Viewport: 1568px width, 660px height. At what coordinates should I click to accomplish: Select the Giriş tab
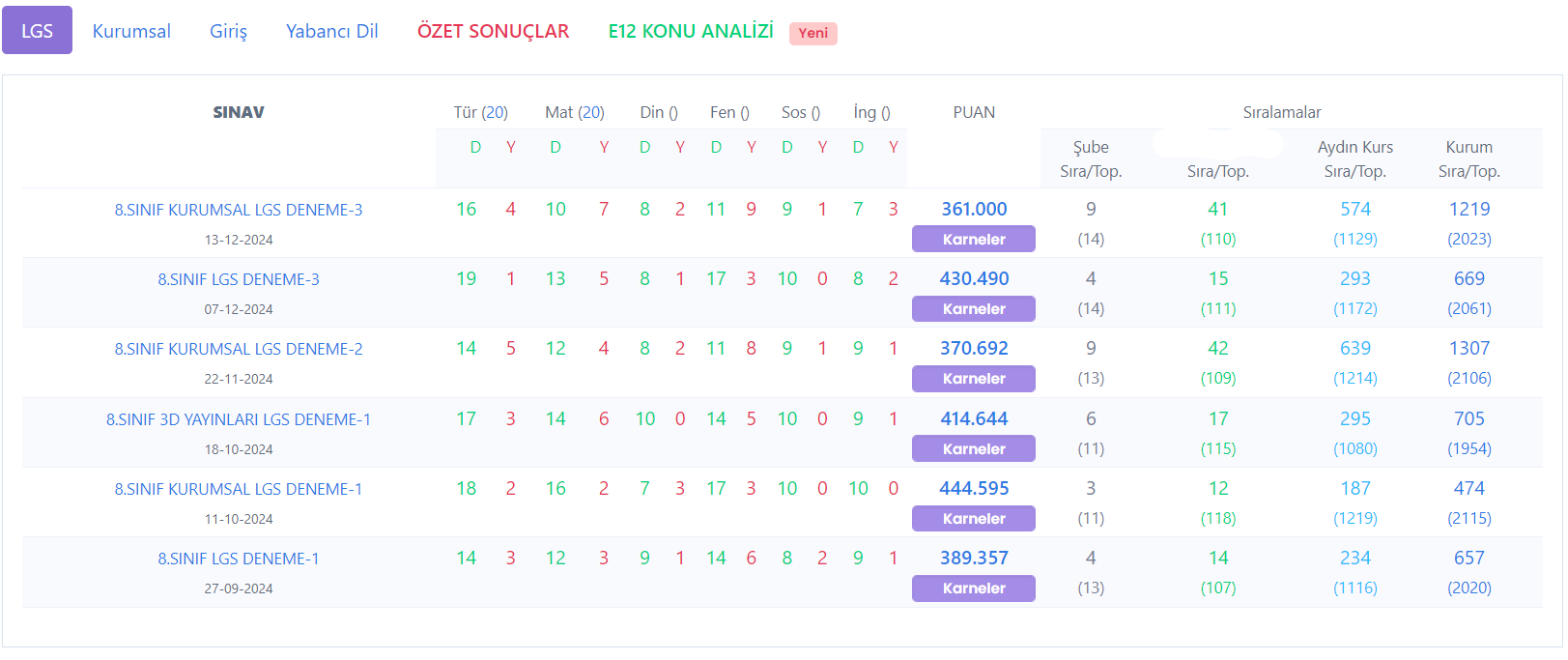[x=228, y=31]
